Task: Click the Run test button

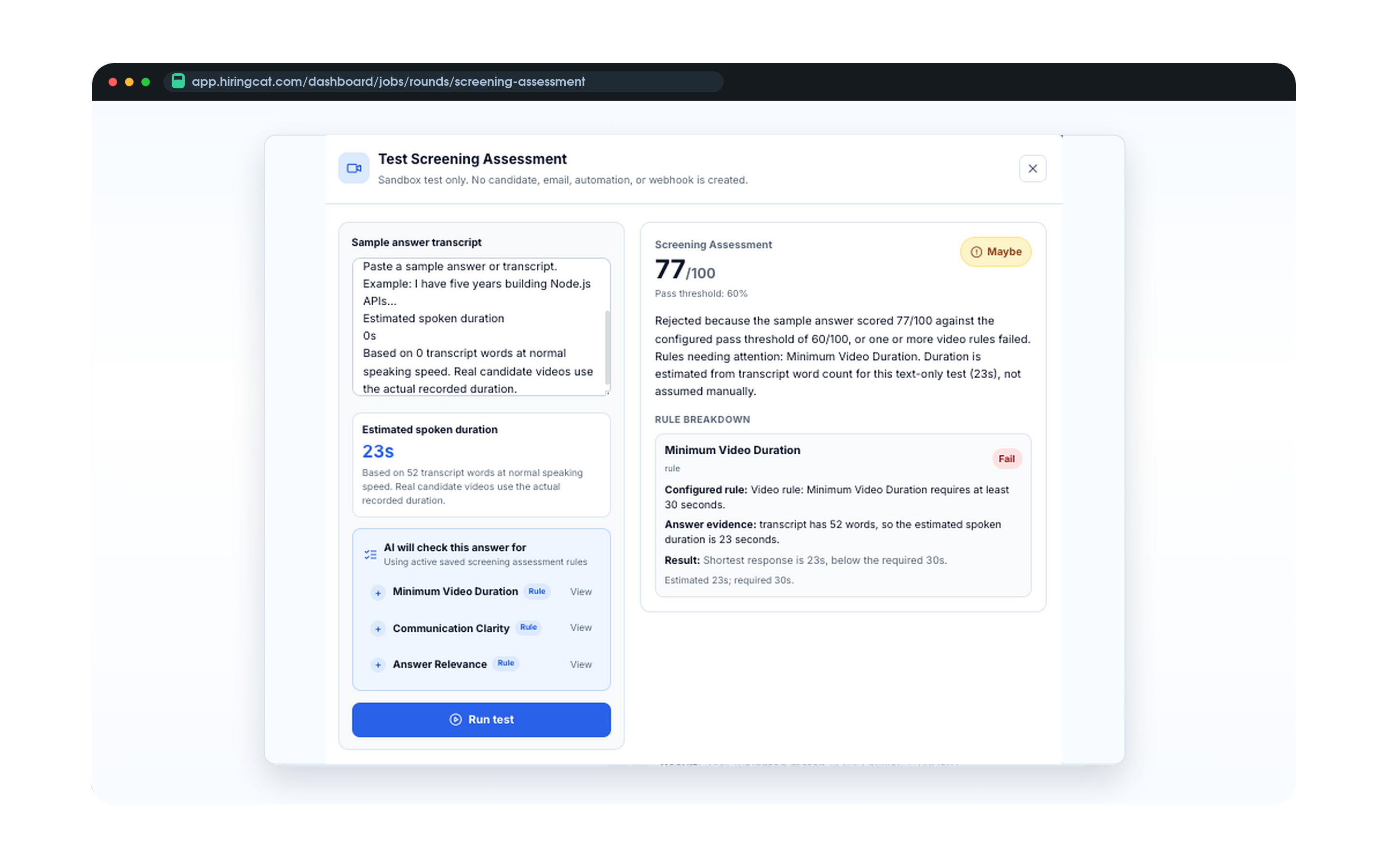Action: tap(481, 719)
